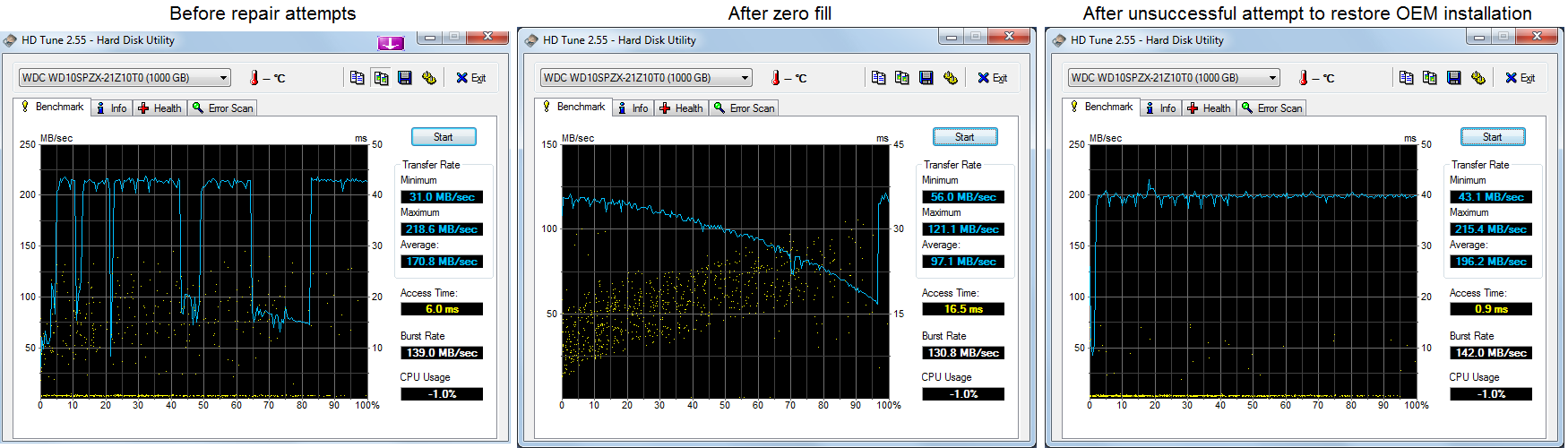This screenshot has width=1568, height=448.
Task: Click Exit in Before repair window
Action: coord(470,78)
